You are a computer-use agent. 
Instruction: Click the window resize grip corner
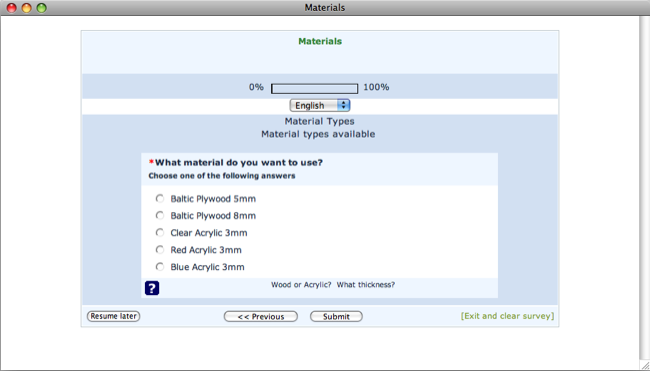tap(645, 366)
